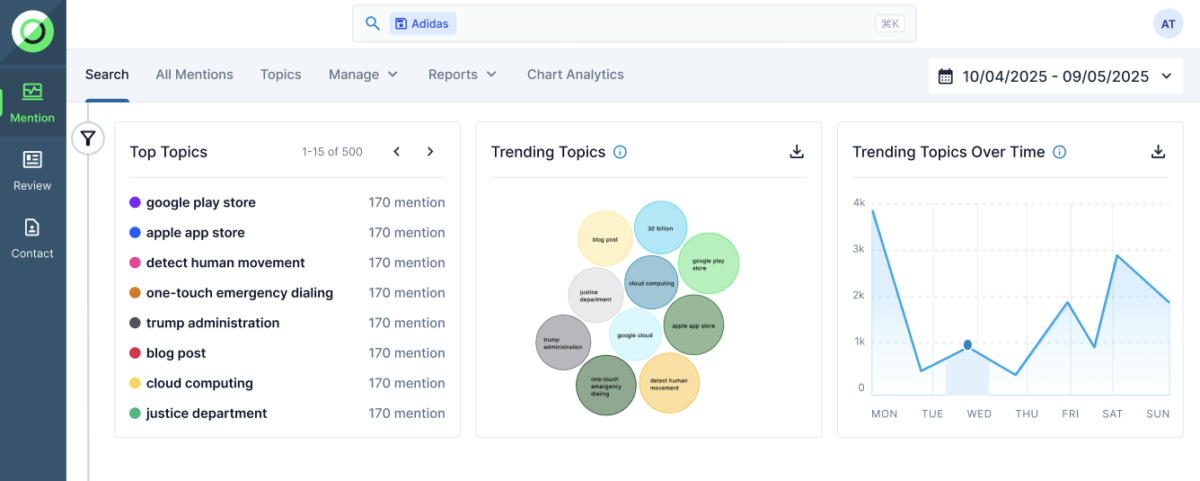The width and height of the screenshot is (1200, 481).
Task: Select the Adidas saved search chip
Action: [x=423, y=23]
